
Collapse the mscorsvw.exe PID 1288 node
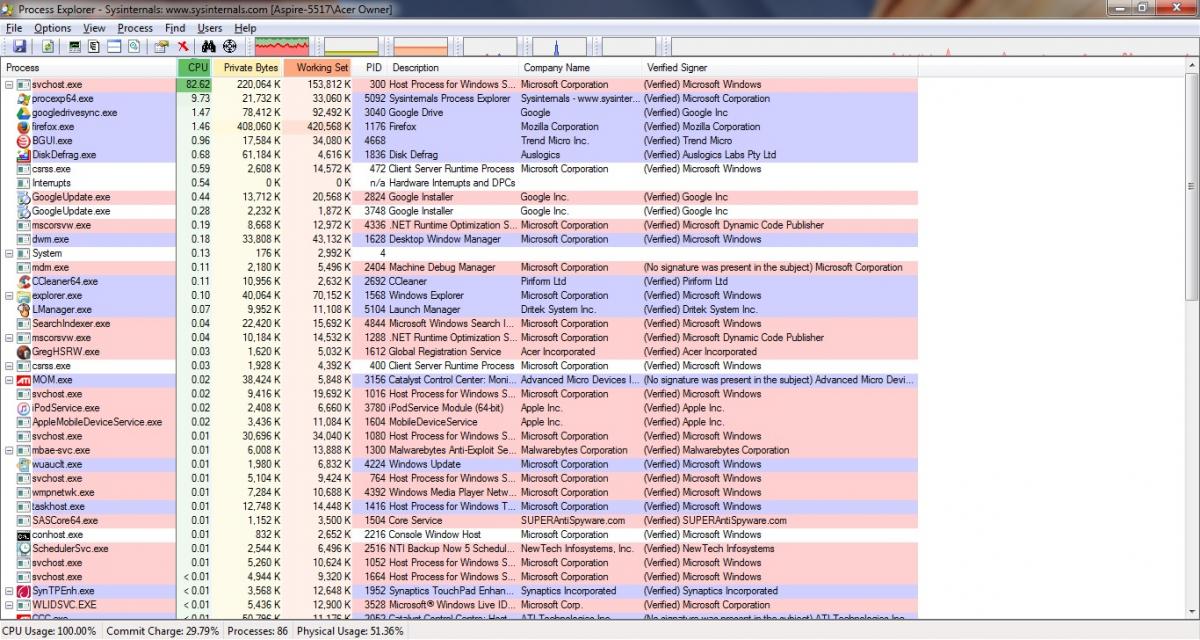click(10, 338)
